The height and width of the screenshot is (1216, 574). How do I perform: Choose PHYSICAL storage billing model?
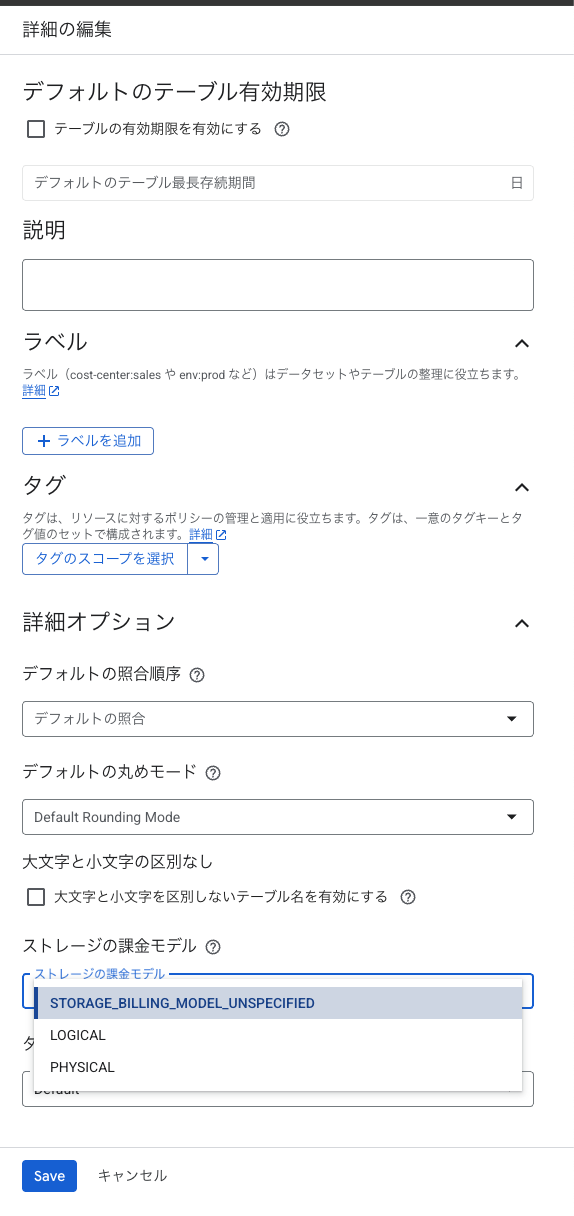(x=278, y=1067)
